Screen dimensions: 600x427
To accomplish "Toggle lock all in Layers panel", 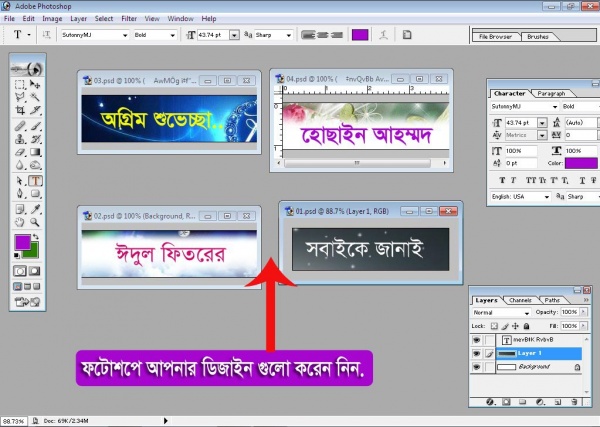I will [x=527, y=326].
